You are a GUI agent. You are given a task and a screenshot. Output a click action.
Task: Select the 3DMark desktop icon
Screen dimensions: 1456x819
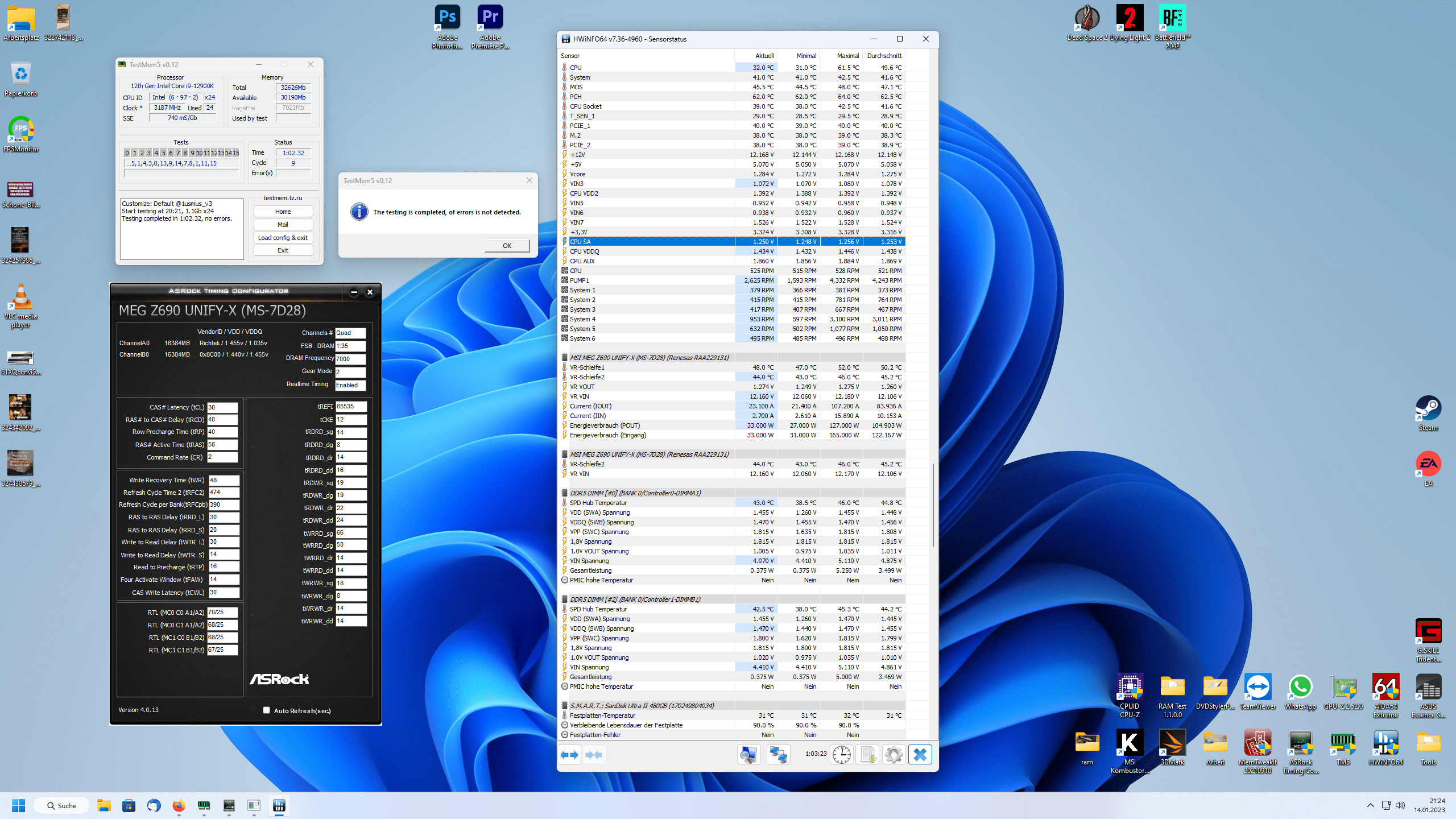point(1172,748)
